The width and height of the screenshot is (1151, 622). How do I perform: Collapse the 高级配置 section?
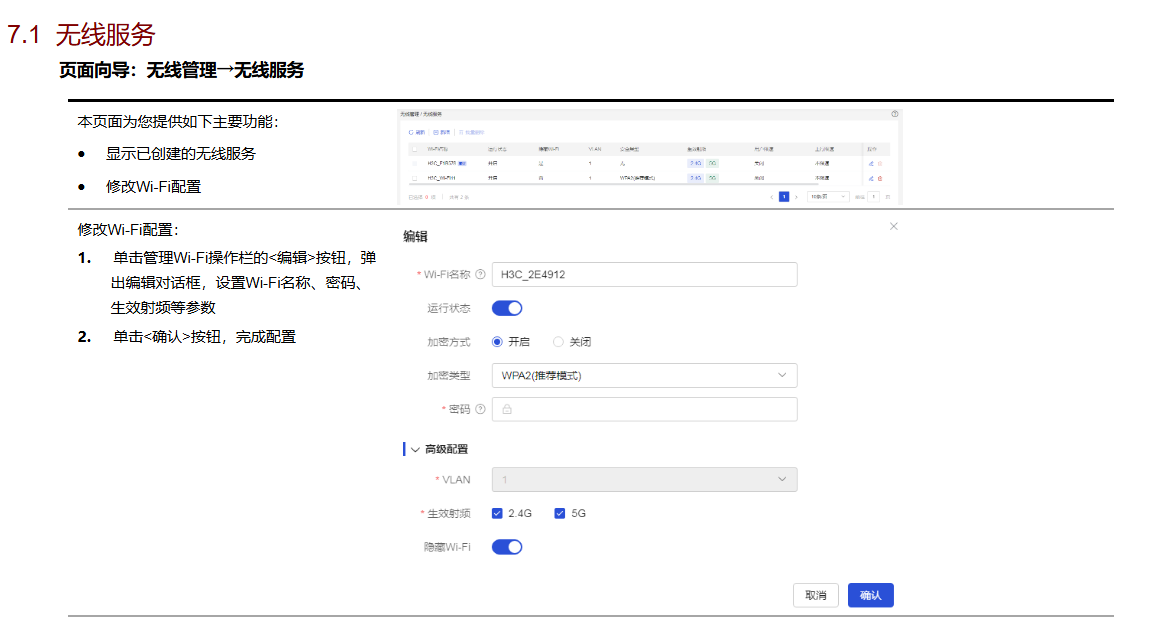pyautogui.click(x=415, y=450)
